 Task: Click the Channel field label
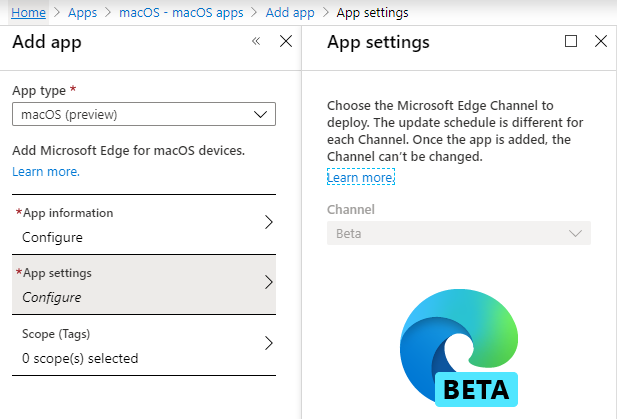[351, 209]
